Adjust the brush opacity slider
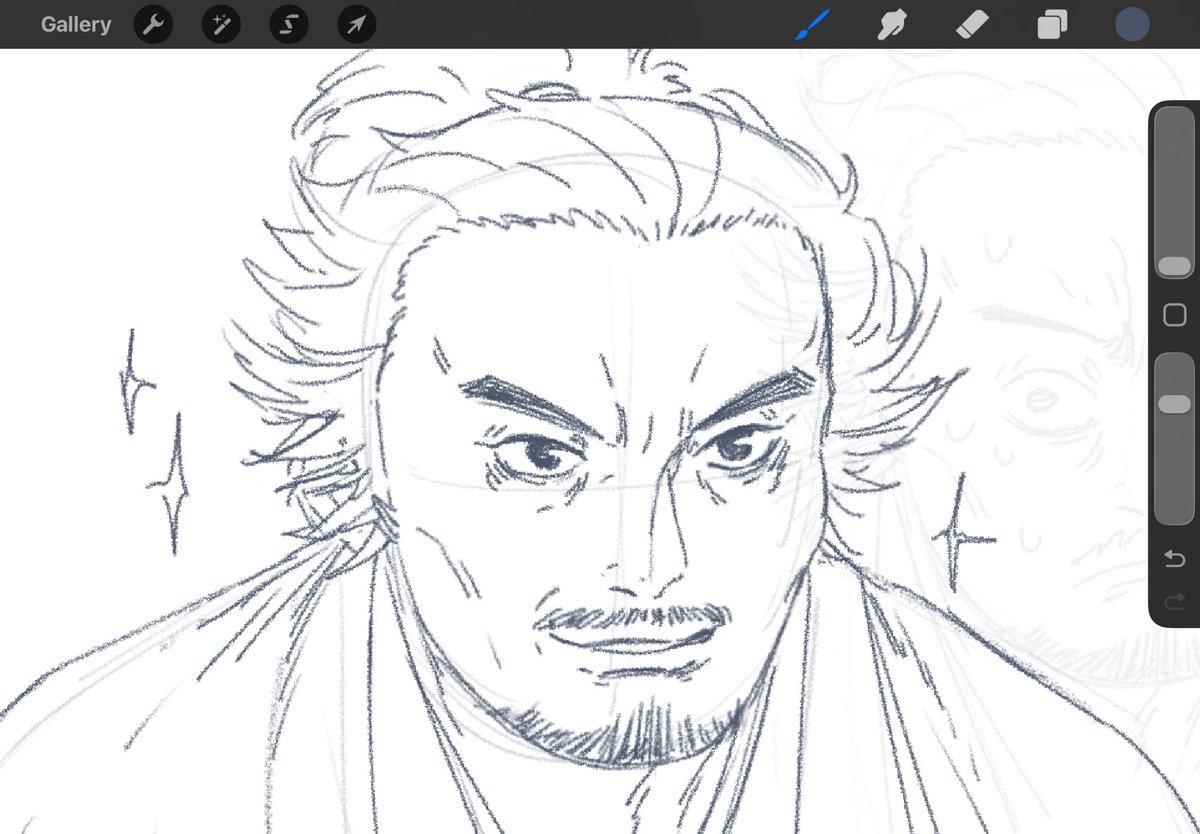Image resolution: width=1200 pixels, height=834 pixels. pyautogui.click(x=1174, y=438)
